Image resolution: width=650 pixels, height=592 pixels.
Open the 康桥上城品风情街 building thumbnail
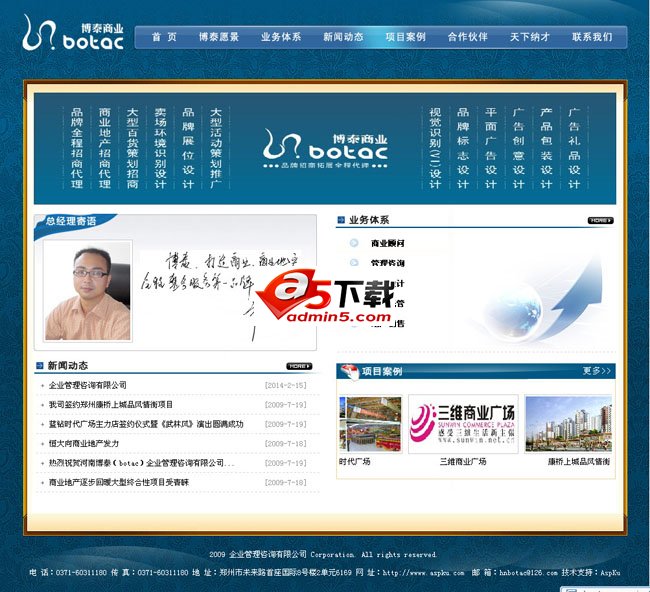click(x=568, y=424)
